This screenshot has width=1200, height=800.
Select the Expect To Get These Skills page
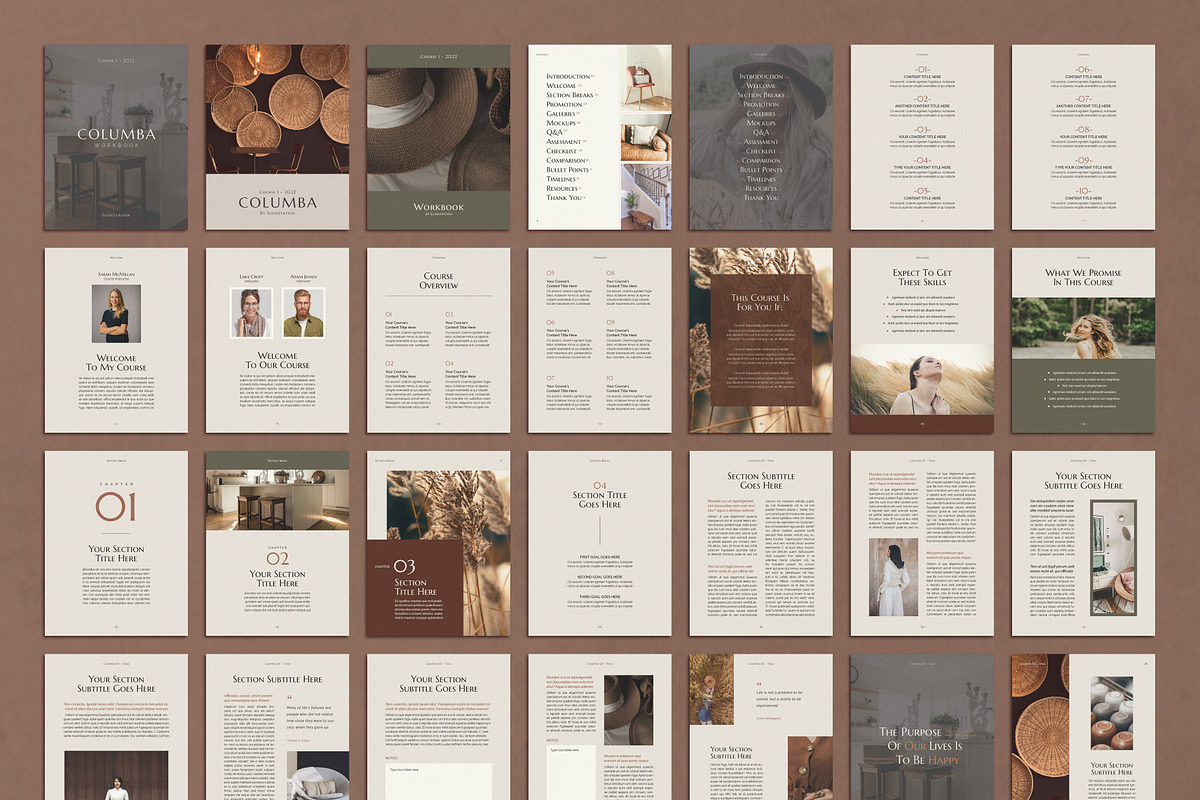tap(922, 341)
